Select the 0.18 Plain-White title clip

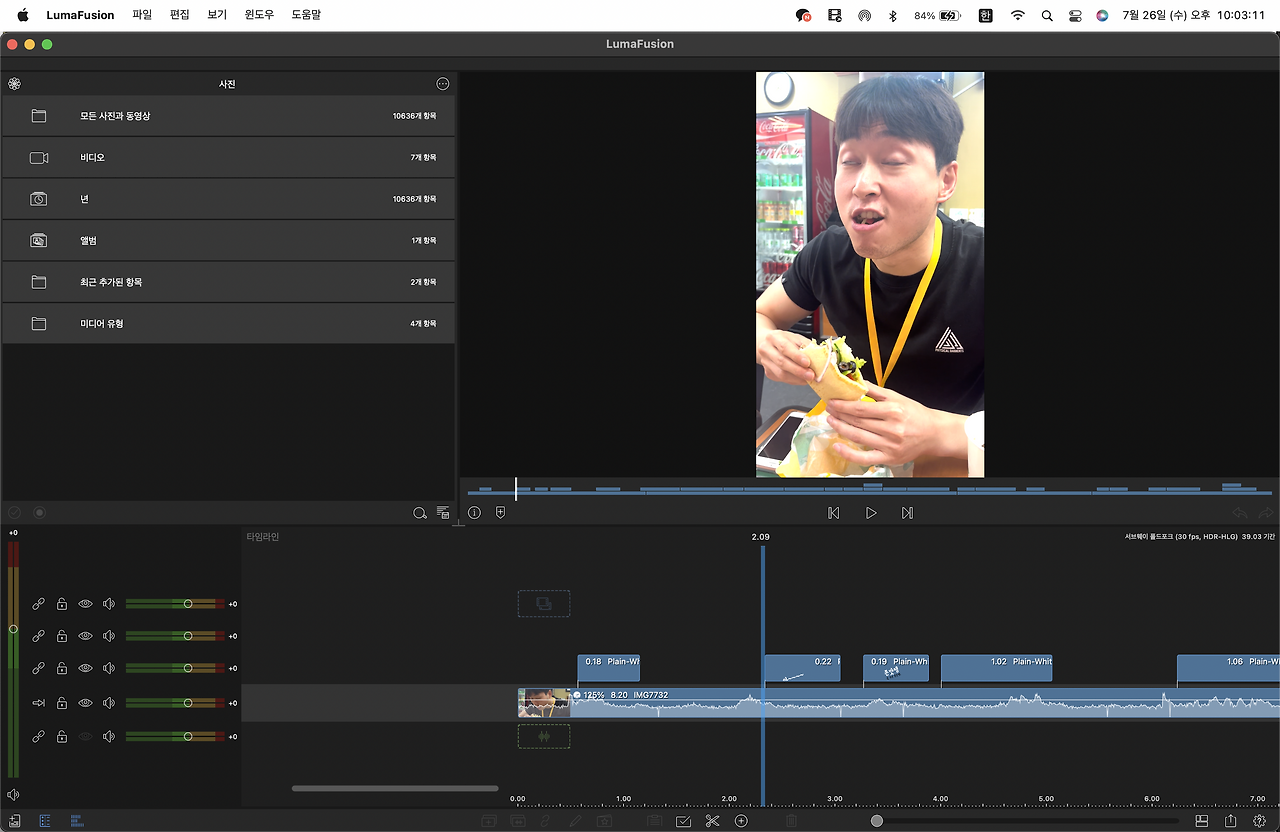[609, 668]
